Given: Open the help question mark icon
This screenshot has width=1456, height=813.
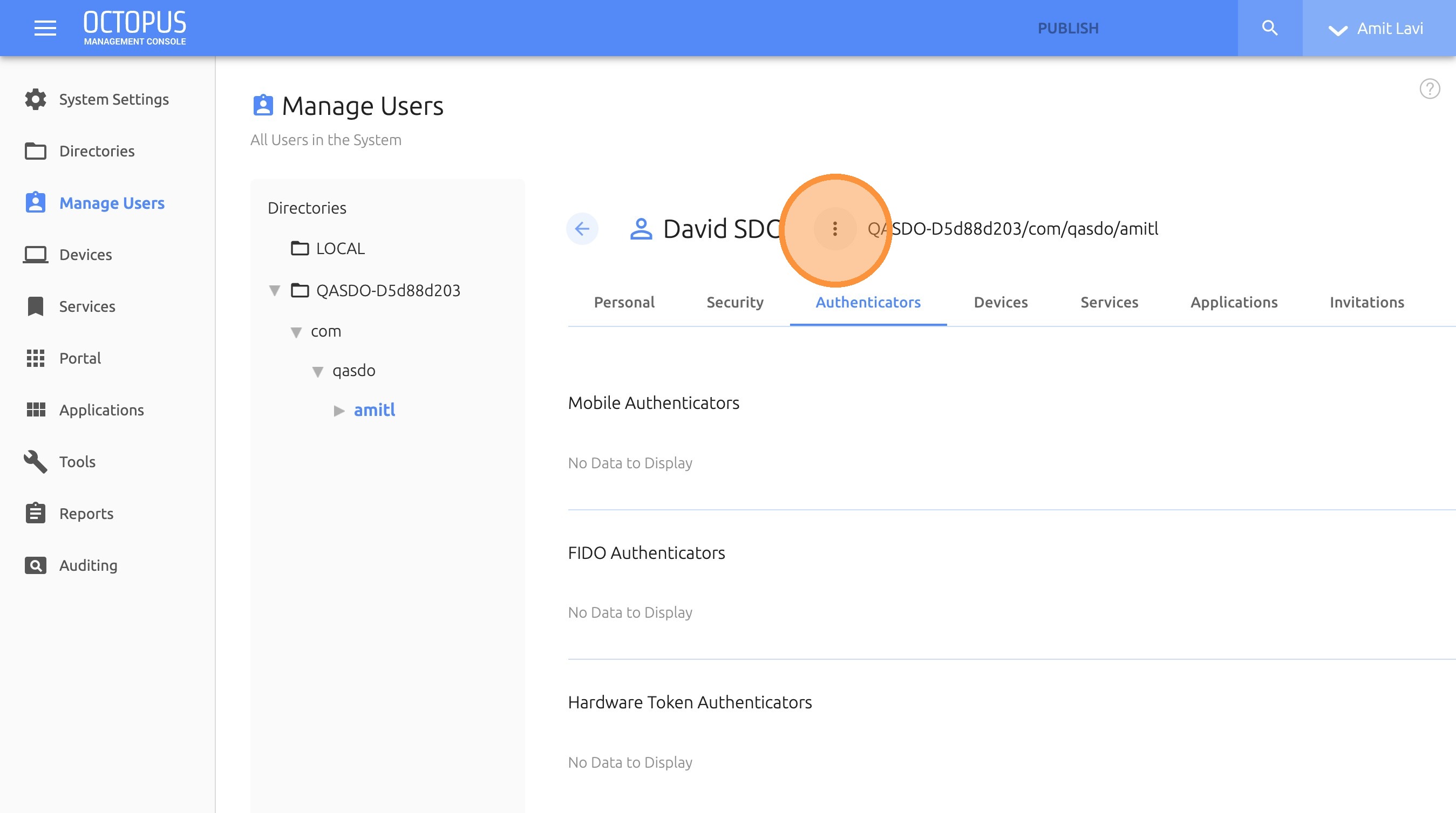Looking at the screenshot, I should [1430, 88].
